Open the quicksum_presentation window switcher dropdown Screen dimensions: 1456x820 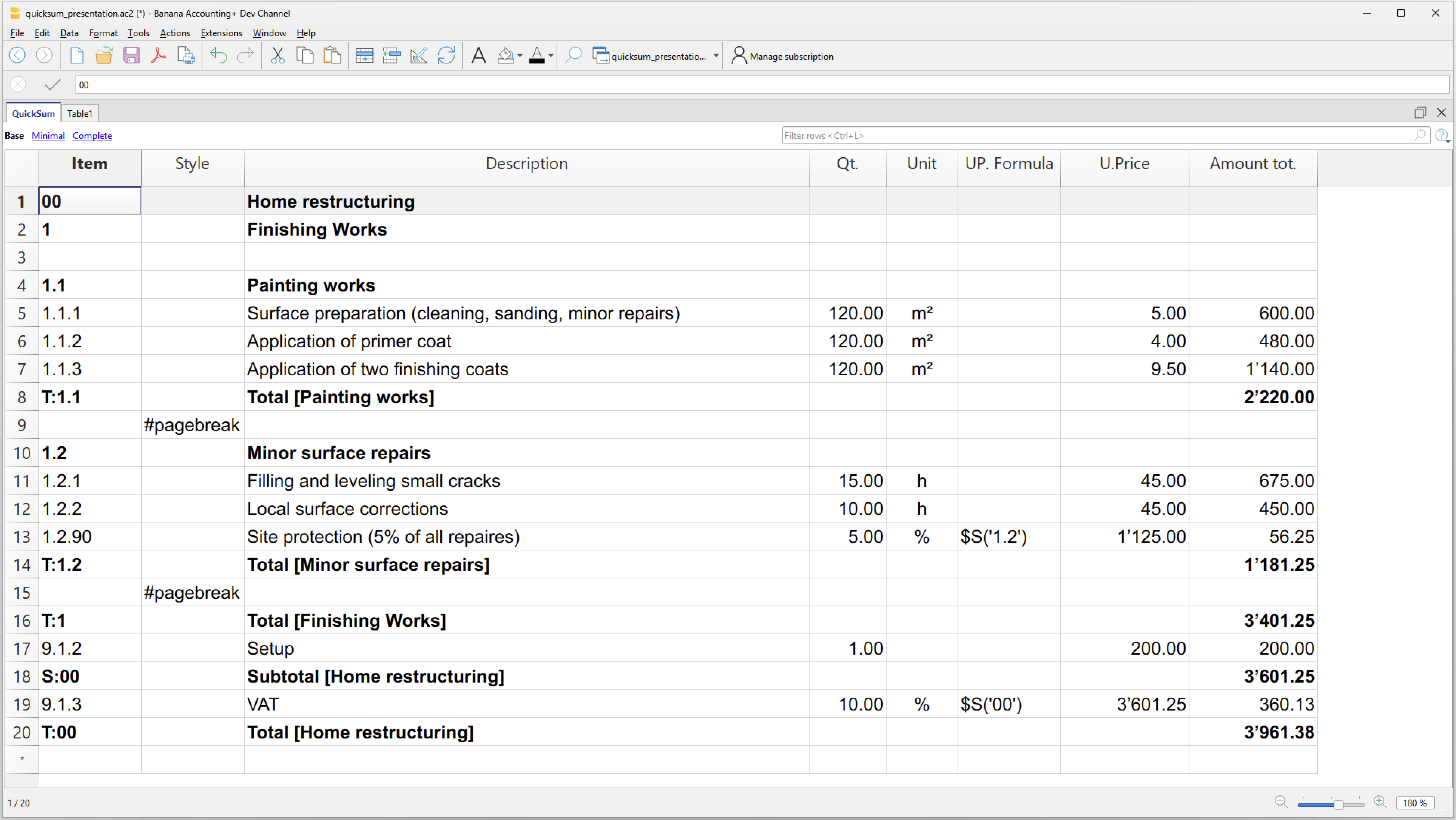click(x=716, y=56)
